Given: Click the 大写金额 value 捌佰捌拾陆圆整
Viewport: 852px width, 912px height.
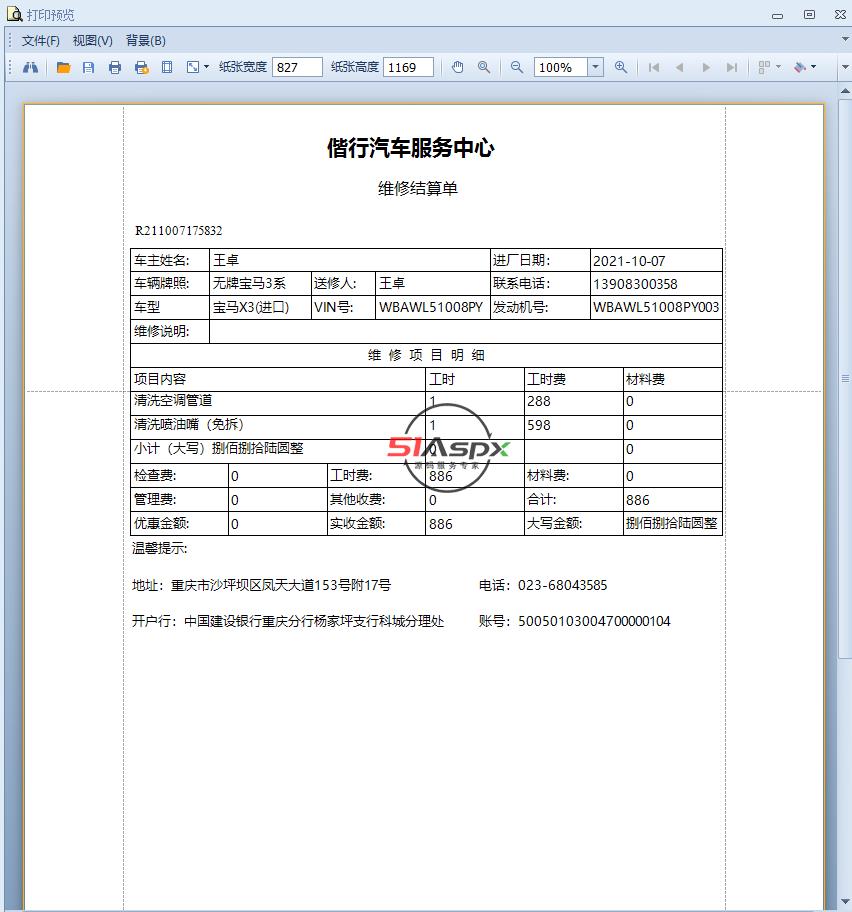Looking at the screenshot, I should [x=672, y=523].
